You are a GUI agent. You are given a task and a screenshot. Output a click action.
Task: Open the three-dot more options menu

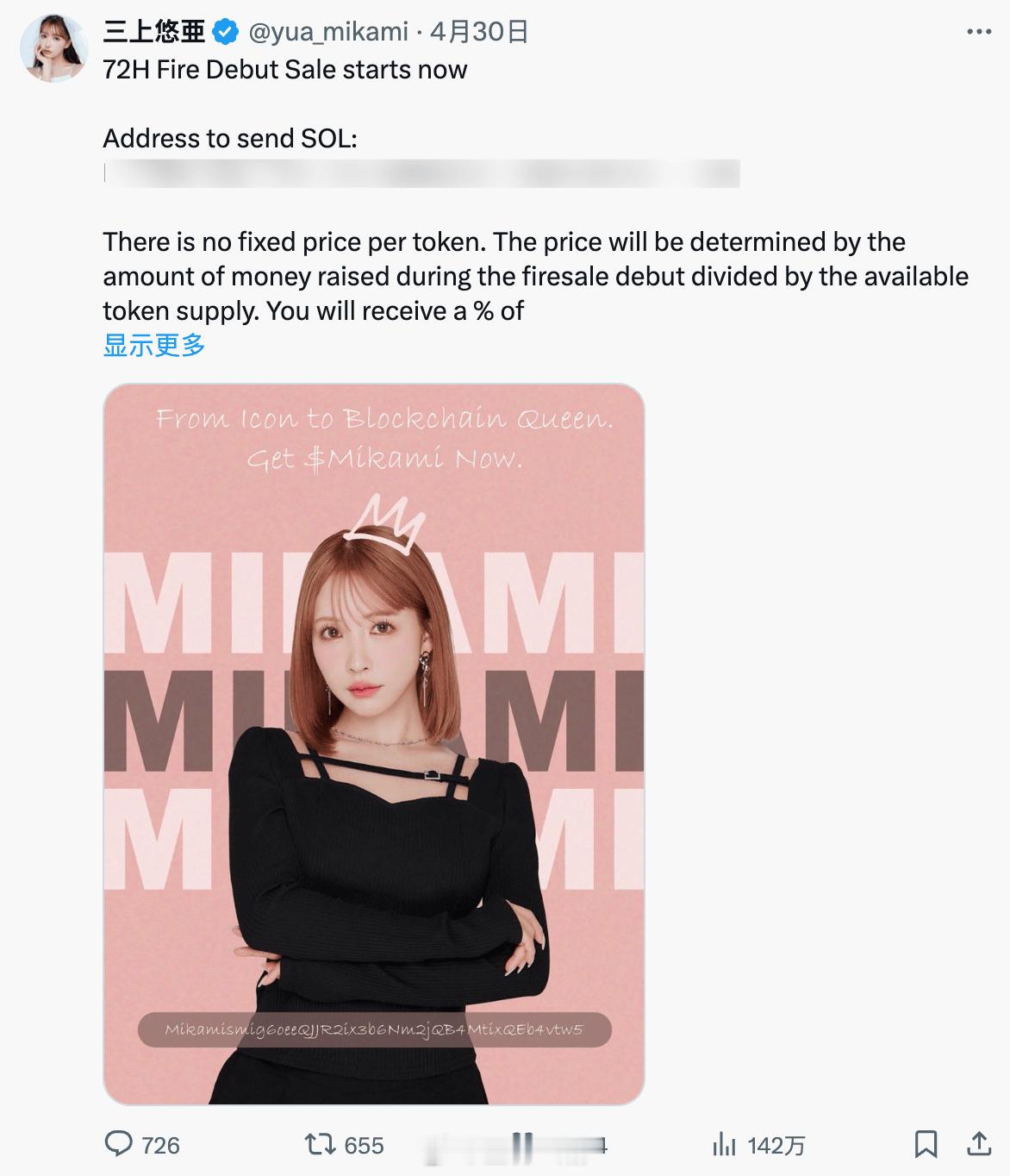[x=979, y=32]
